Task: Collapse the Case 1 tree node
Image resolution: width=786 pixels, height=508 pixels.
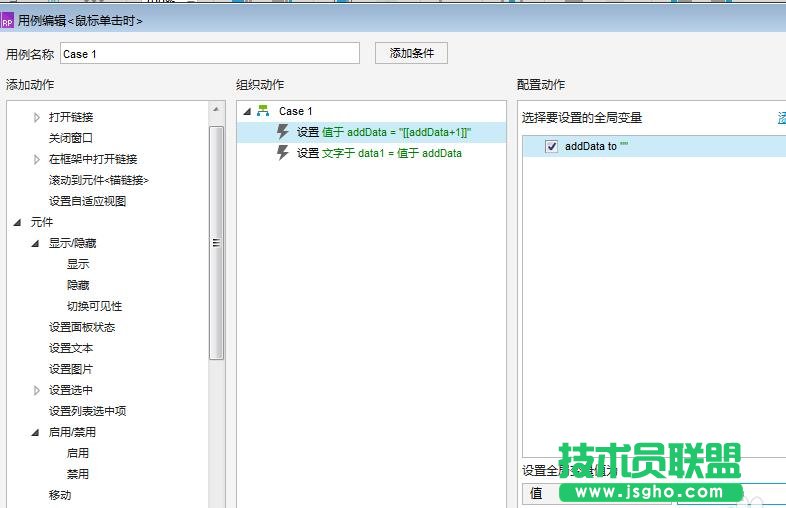Action: pyautogui.click(x=247, y=111)
